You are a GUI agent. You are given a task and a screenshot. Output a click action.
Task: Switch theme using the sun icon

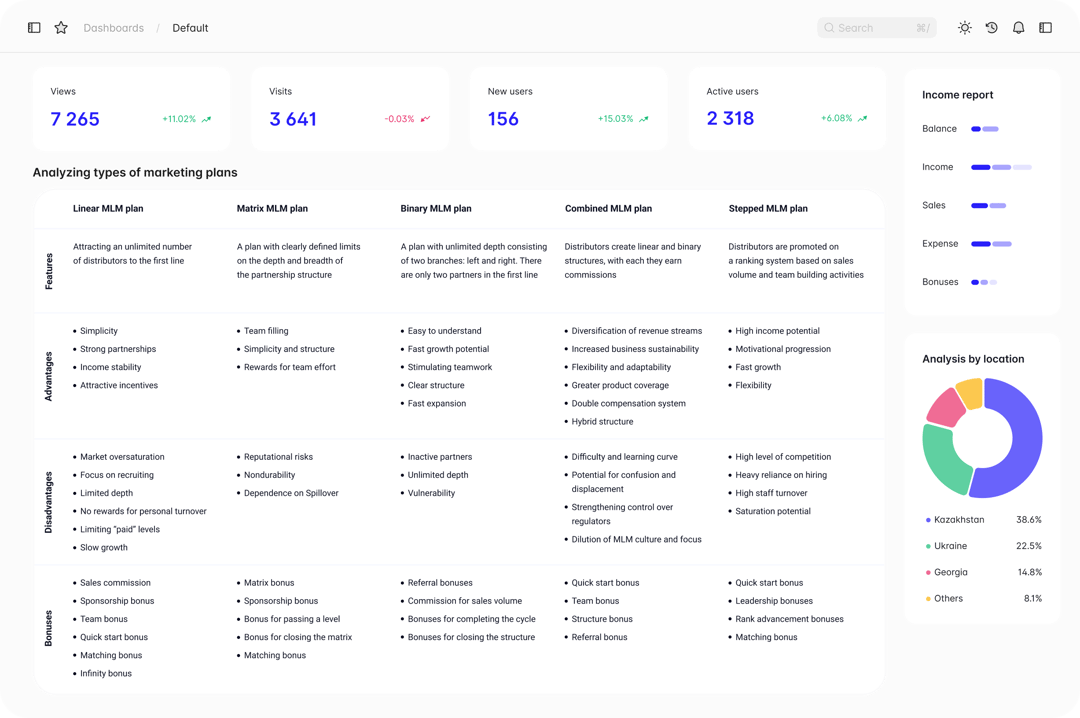[x=964, y=27]
